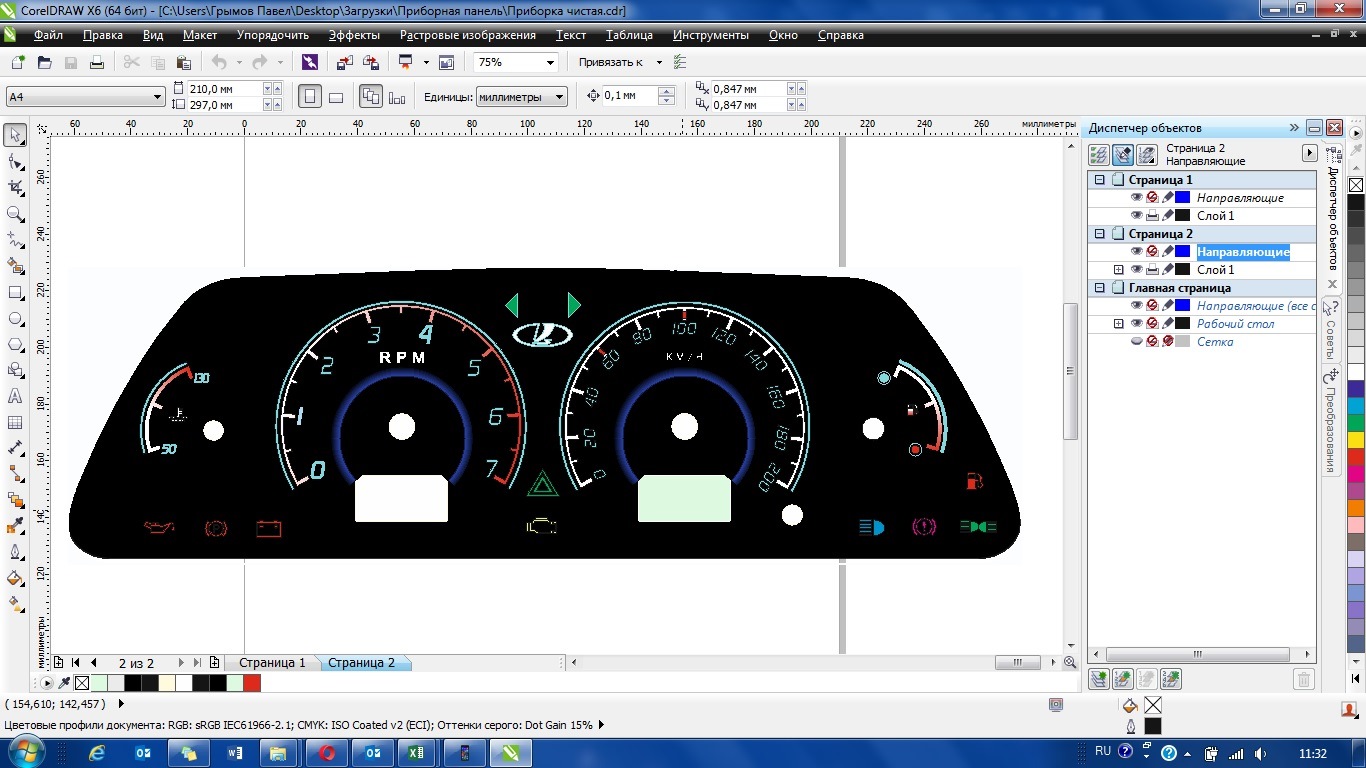This screenshot has height=768, width=1366.
Task: Select the Outline Pen tool
Action: pyautogui.click(x=15, y=552)
